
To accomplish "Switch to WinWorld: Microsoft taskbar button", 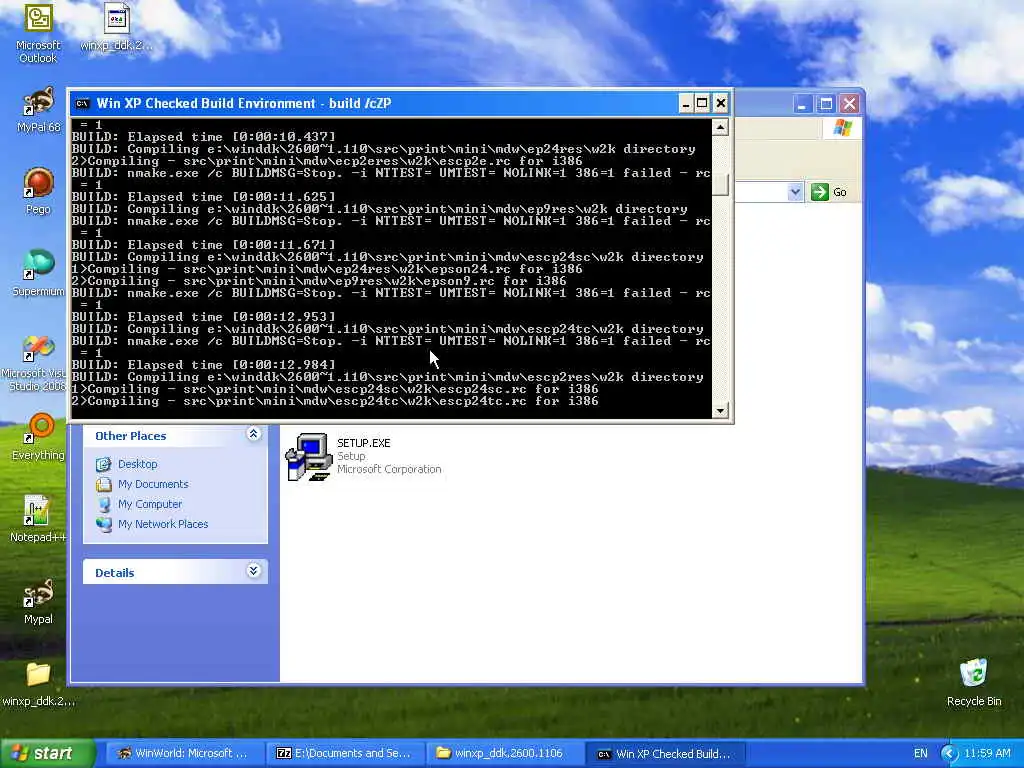I will [184, 753].
